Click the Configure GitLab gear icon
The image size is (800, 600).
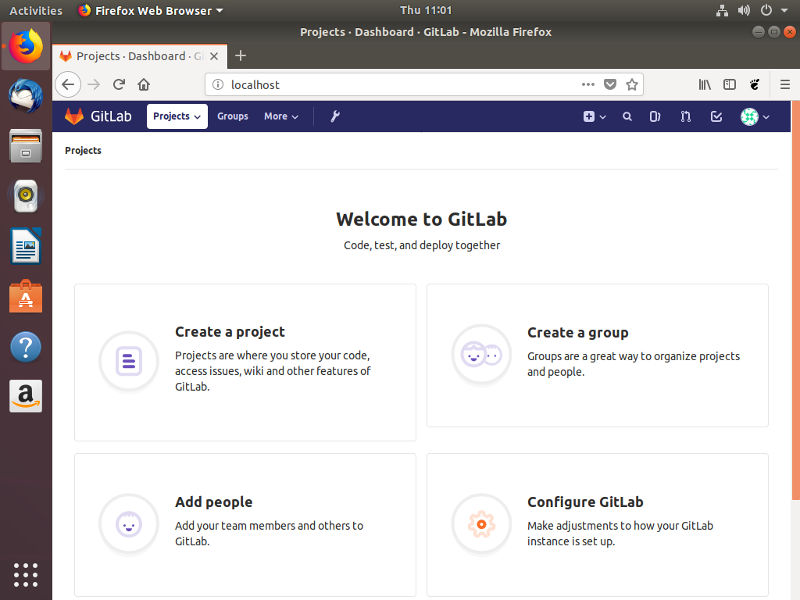481,524
